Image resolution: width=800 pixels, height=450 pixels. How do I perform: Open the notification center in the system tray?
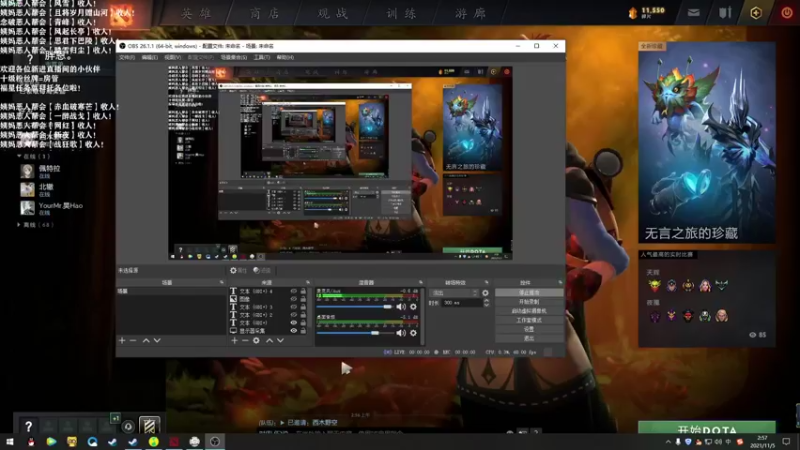(786, 441)
